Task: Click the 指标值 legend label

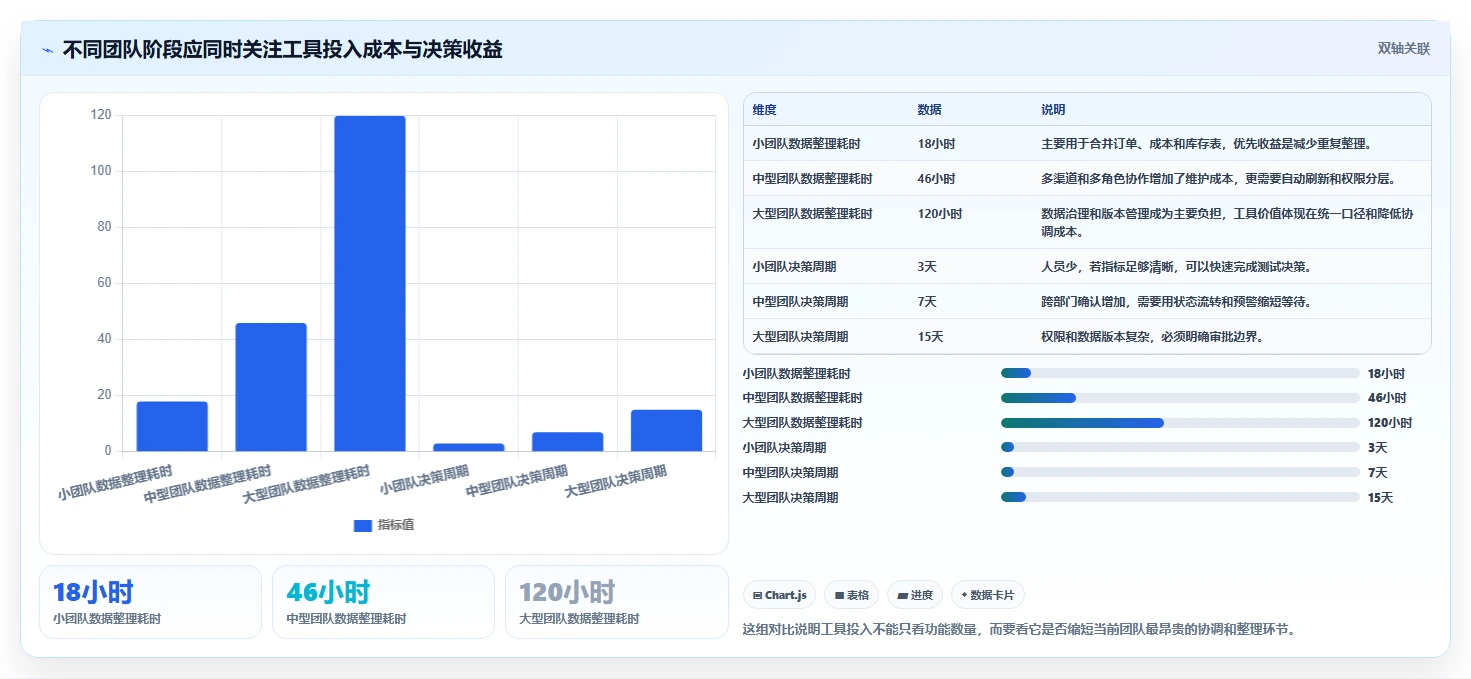Action: [395, 525]
